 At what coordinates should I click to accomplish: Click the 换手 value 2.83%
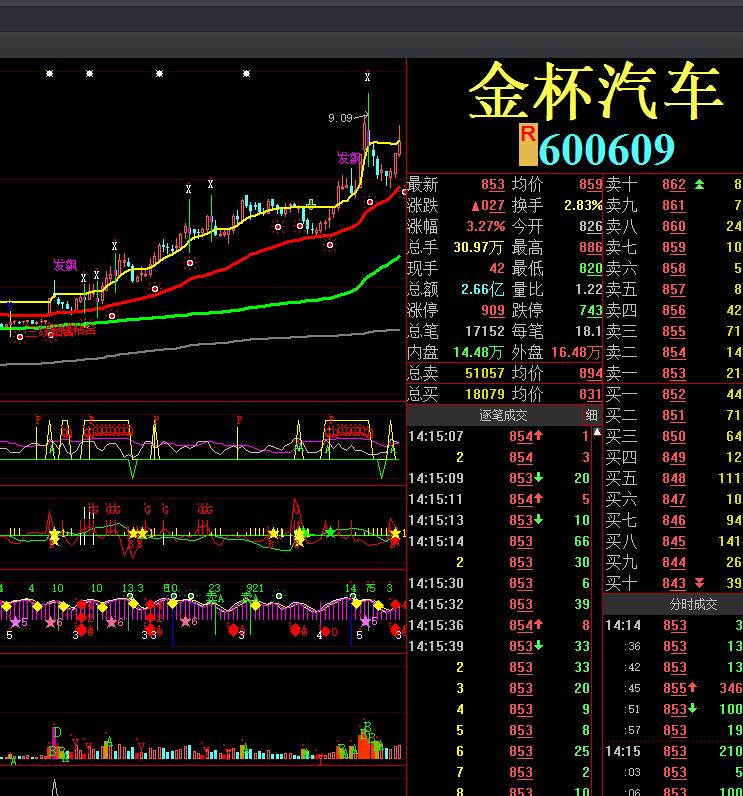(x=583, y=205)
